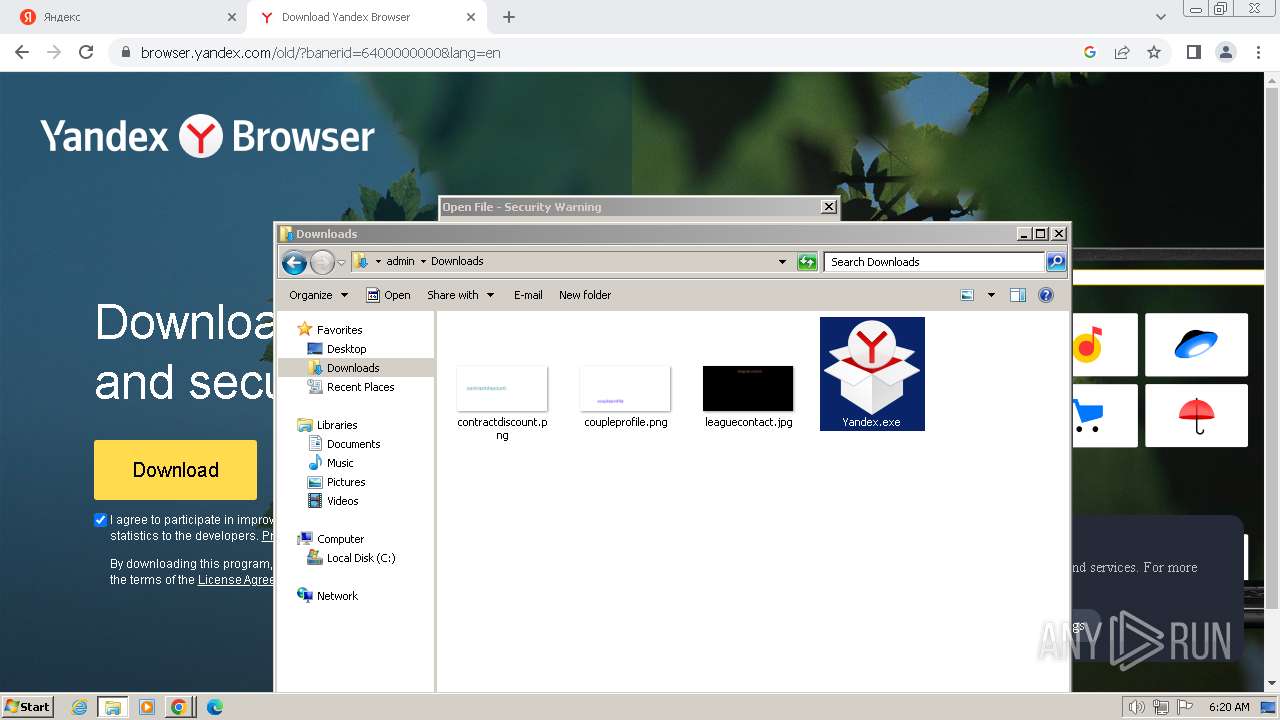Open recent pages dropdown beside forward button

point(341,263)
